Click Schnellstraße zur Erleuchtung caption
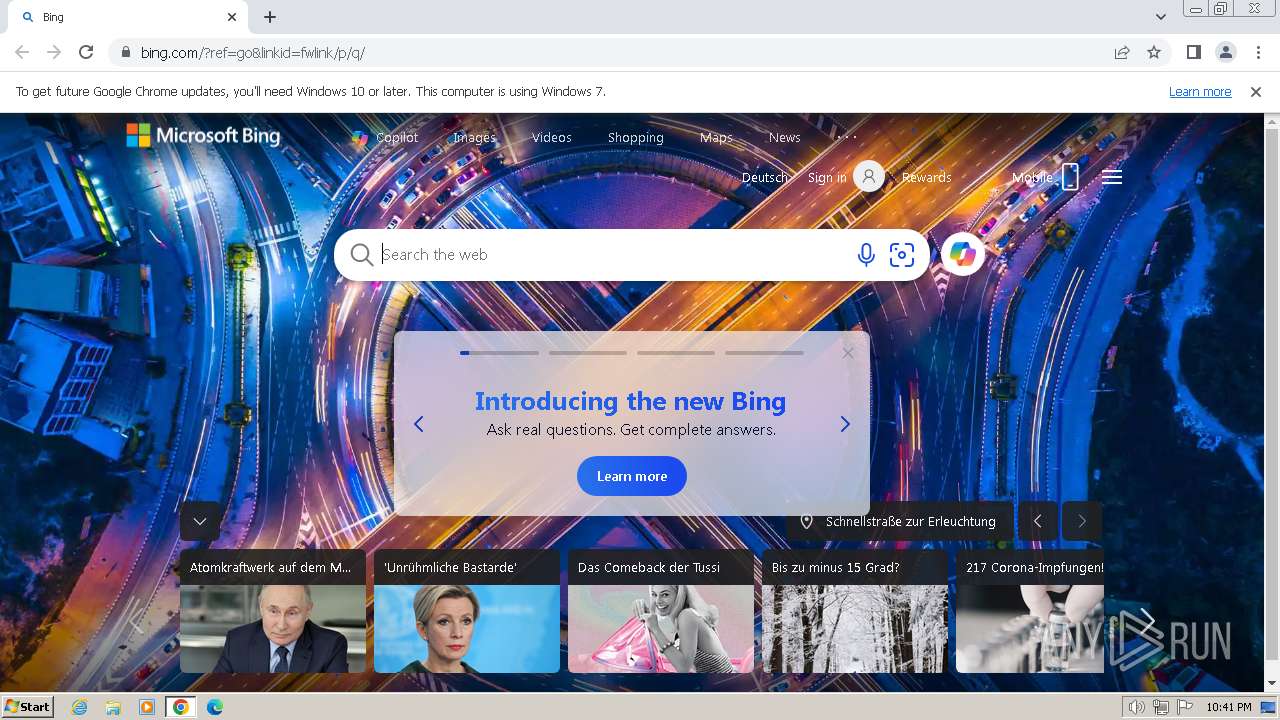Screen dimensions: 1280x720 911,521
